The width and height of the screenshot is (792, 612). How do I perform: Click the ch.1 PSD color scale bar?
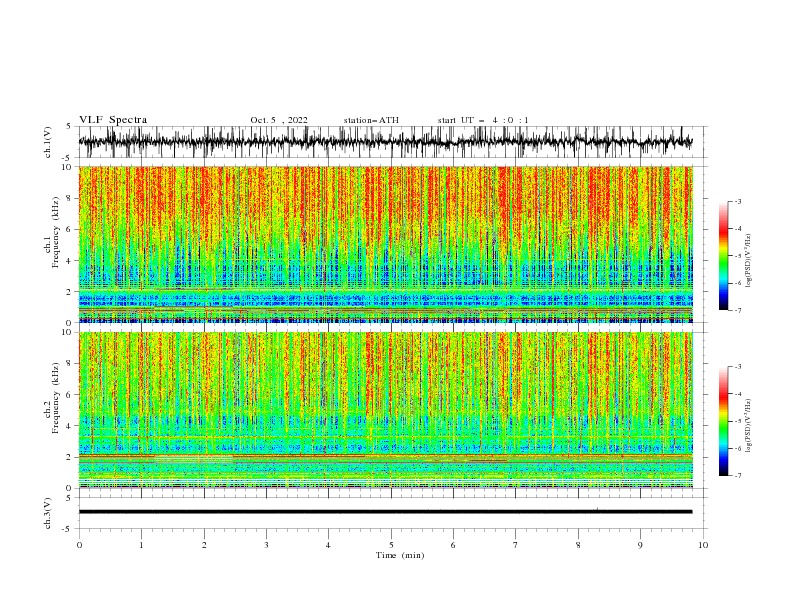tap(723, 256)
